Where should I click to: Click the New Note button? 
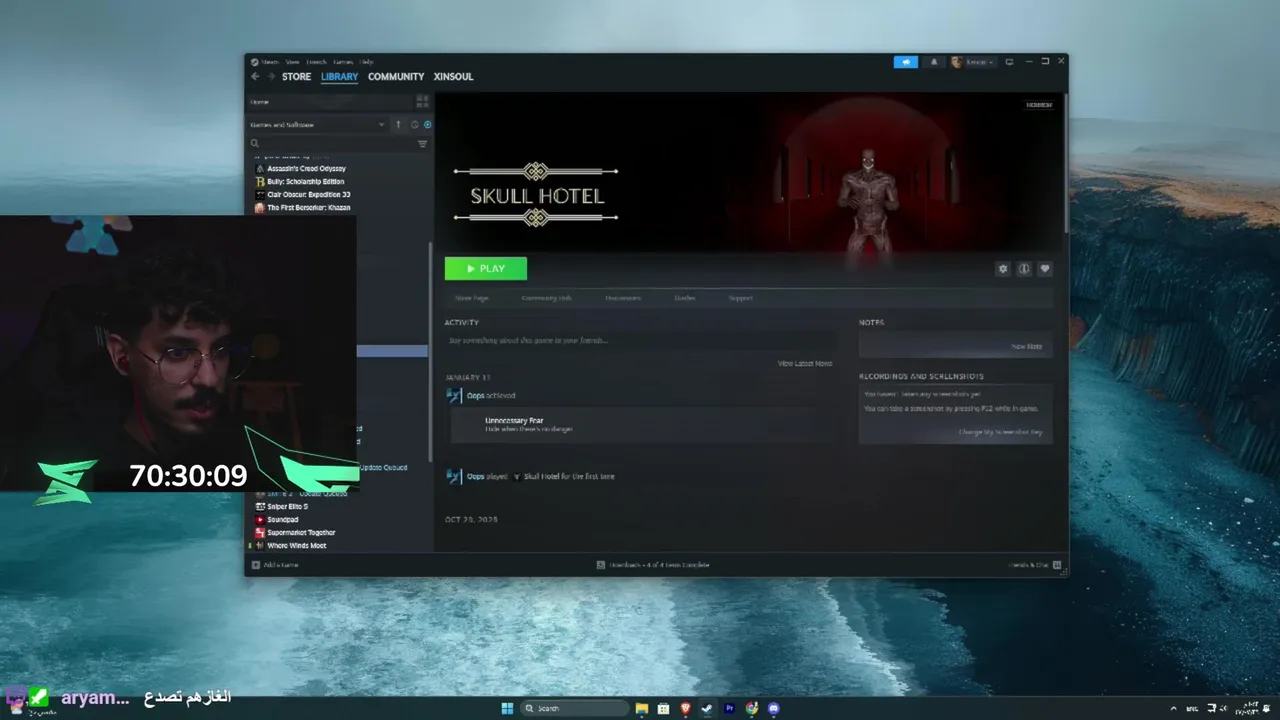(x=1027, y=346)
